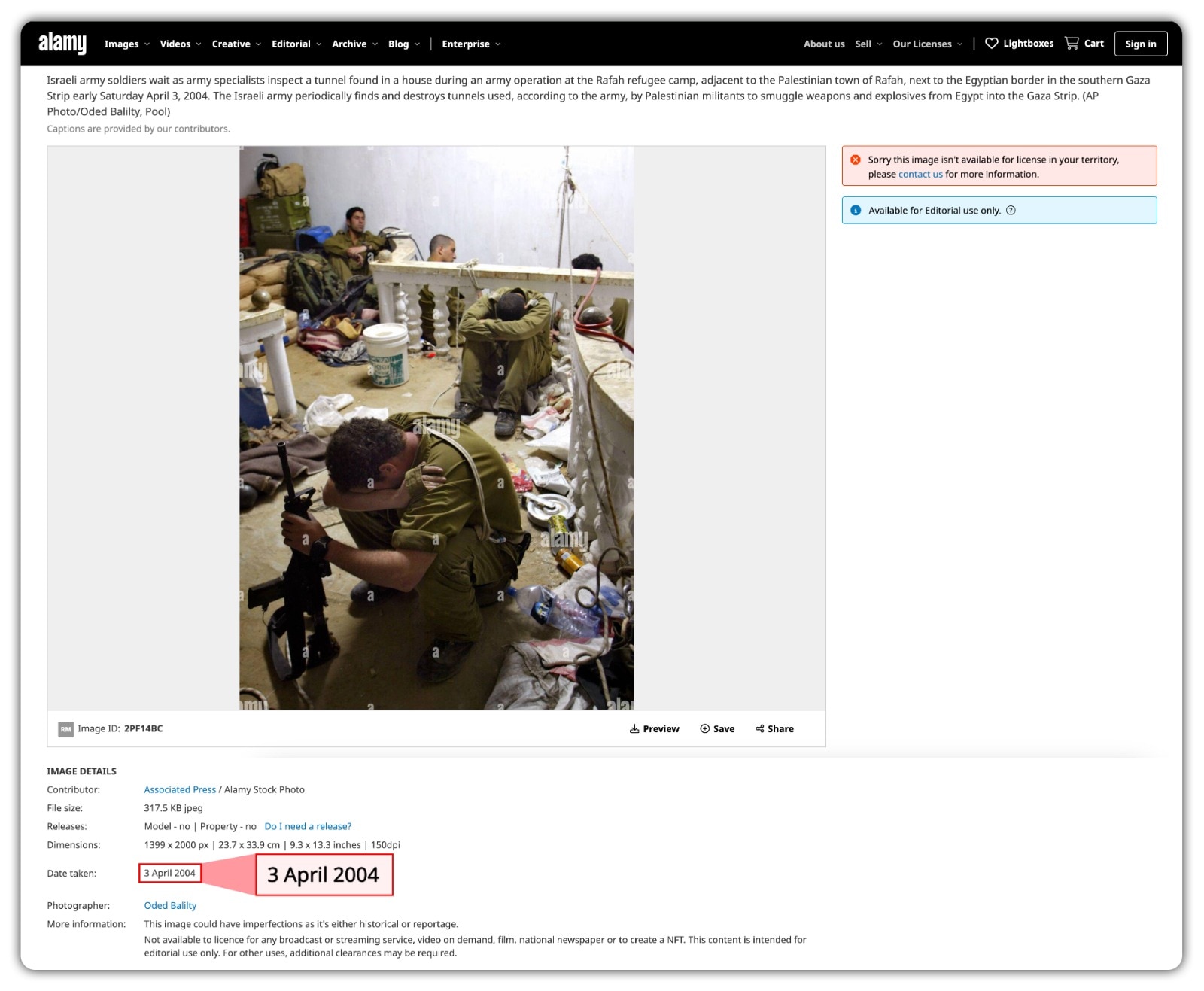Save the image using the plus icon
This screenshot has width=1204, height=991.
point(704,728)
